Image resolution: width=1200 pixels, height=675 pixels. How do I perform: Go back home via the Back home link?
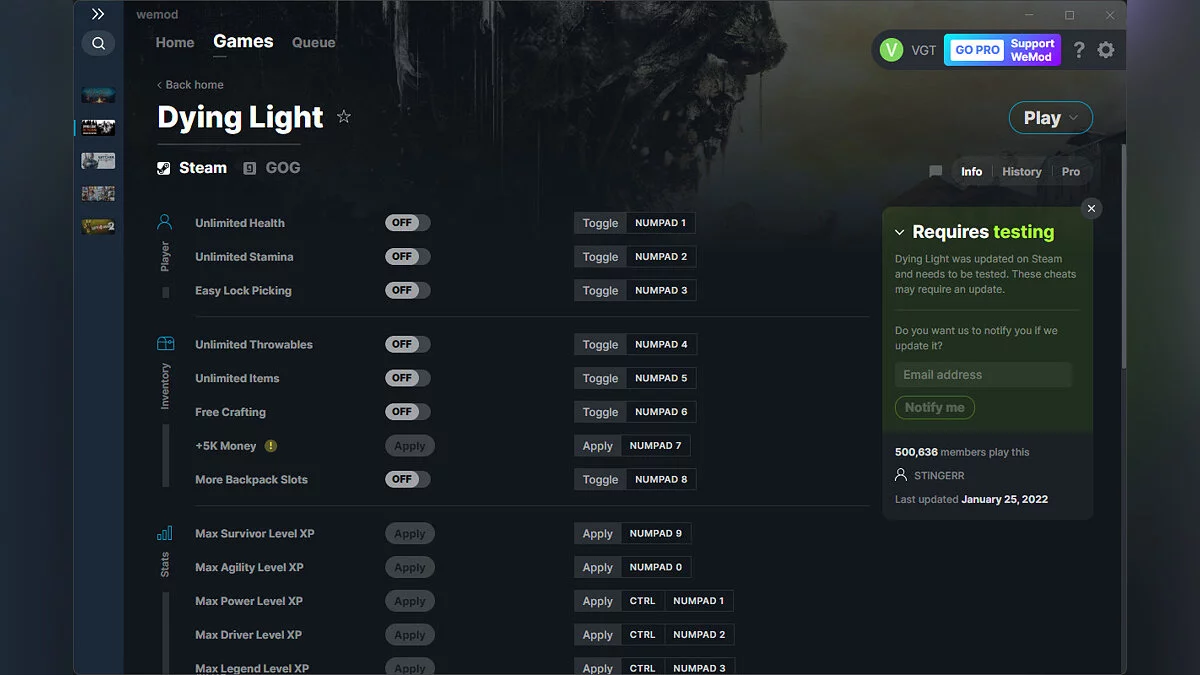click(189, 84)
